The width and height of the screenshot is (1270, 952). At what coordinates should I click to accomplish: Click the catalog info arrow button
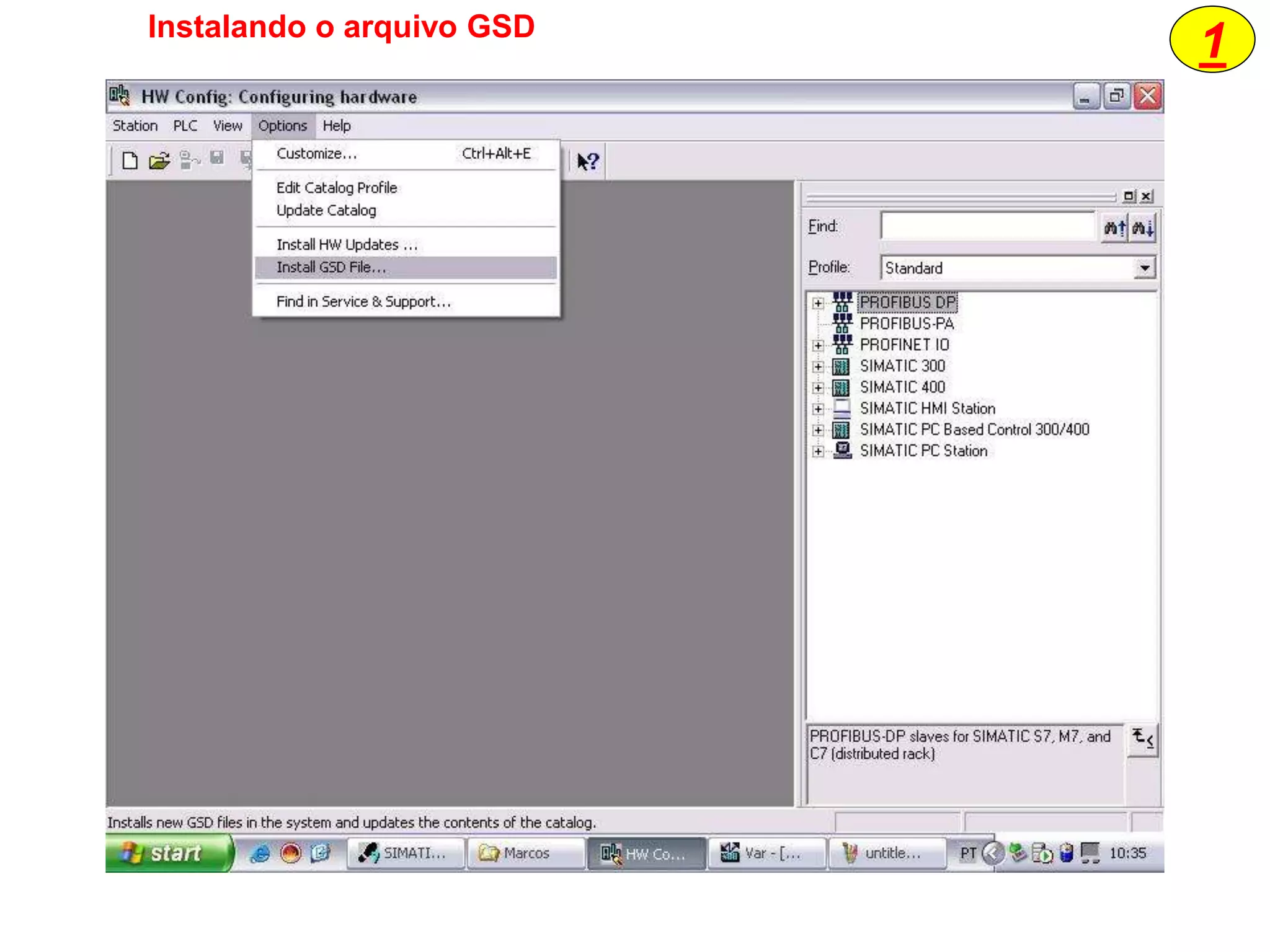click(1142, 739)
